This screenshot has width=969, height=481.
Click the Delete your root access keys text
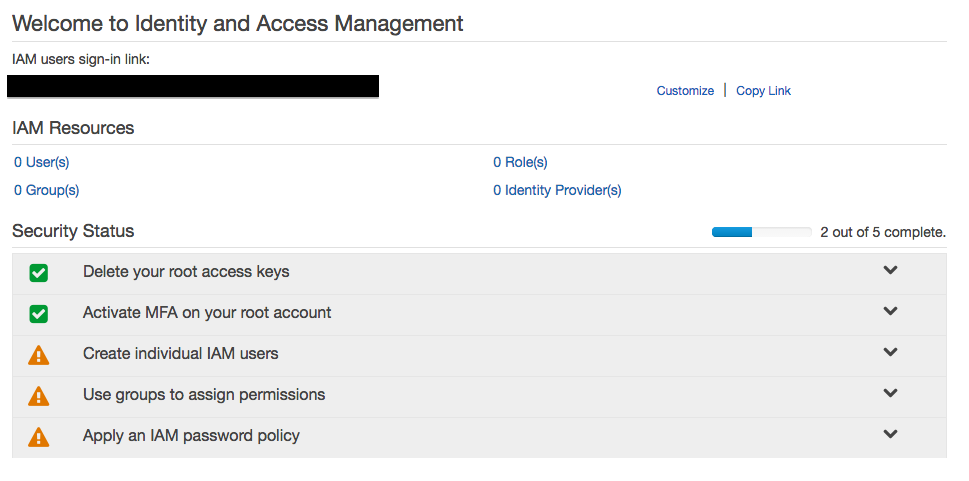click(x=186, y=272)
